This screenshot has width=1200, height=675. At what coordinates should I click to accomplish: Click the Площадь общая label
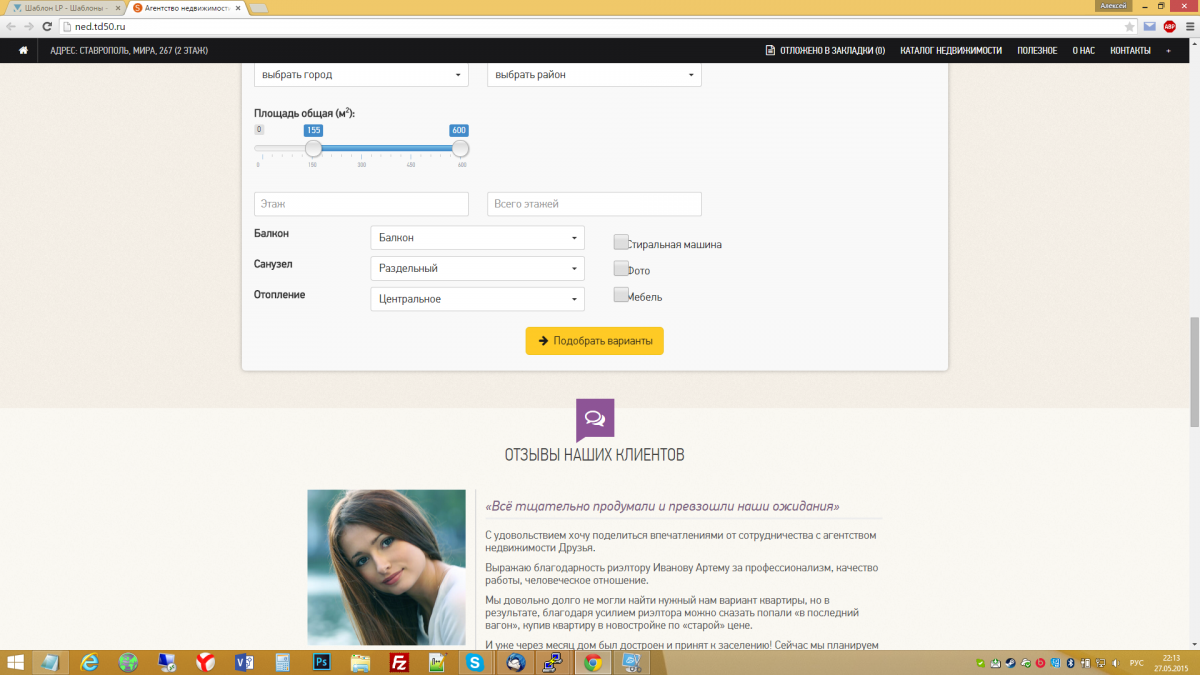tap(305, 113)
